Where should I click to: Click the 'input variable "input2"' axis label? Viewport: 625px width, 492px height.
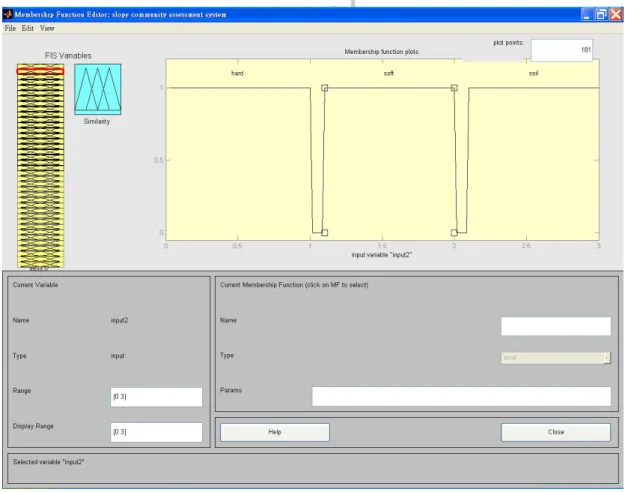coord(381,255)
